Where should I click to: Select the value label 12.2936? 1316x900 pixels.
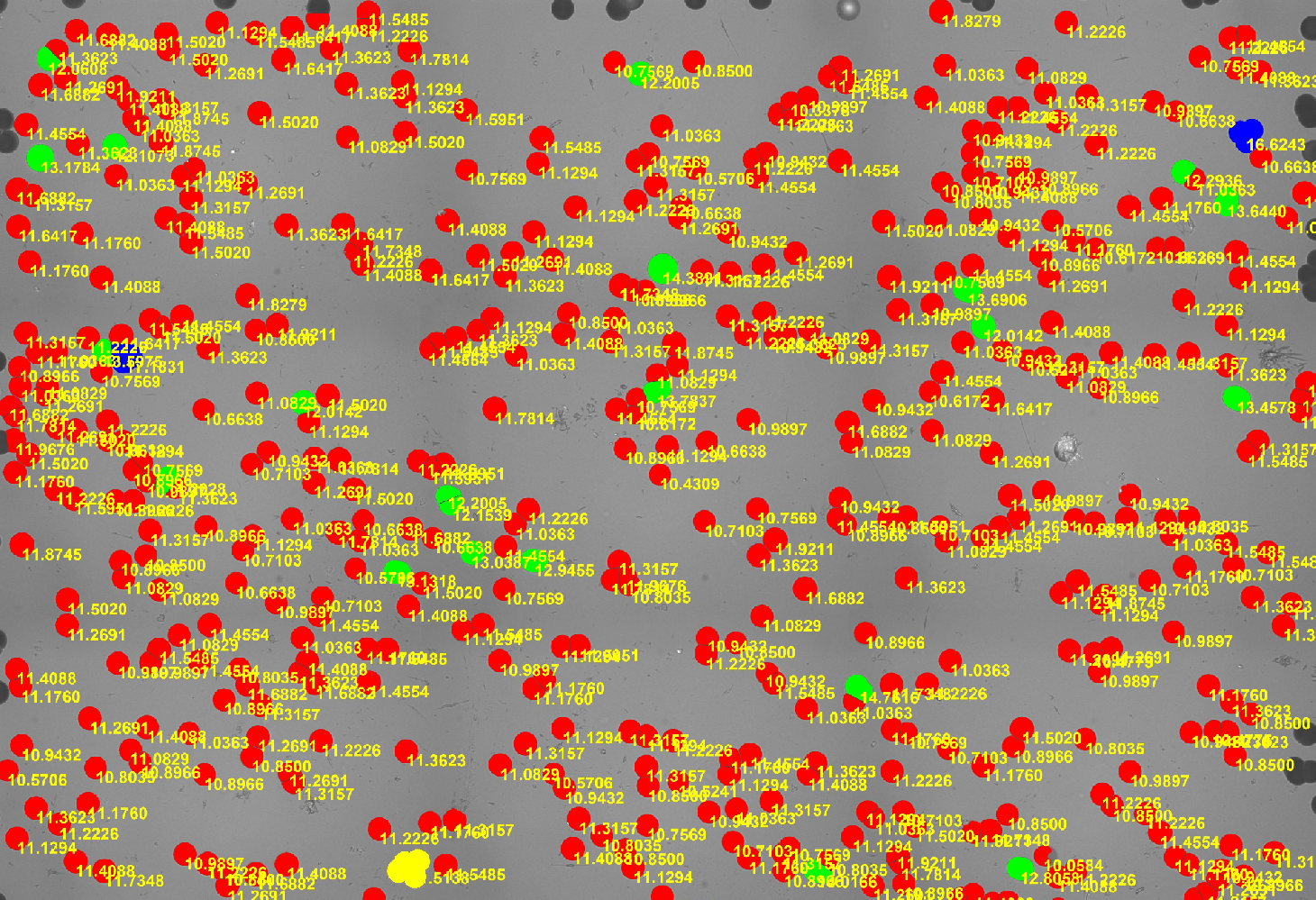click(1212, 181)
